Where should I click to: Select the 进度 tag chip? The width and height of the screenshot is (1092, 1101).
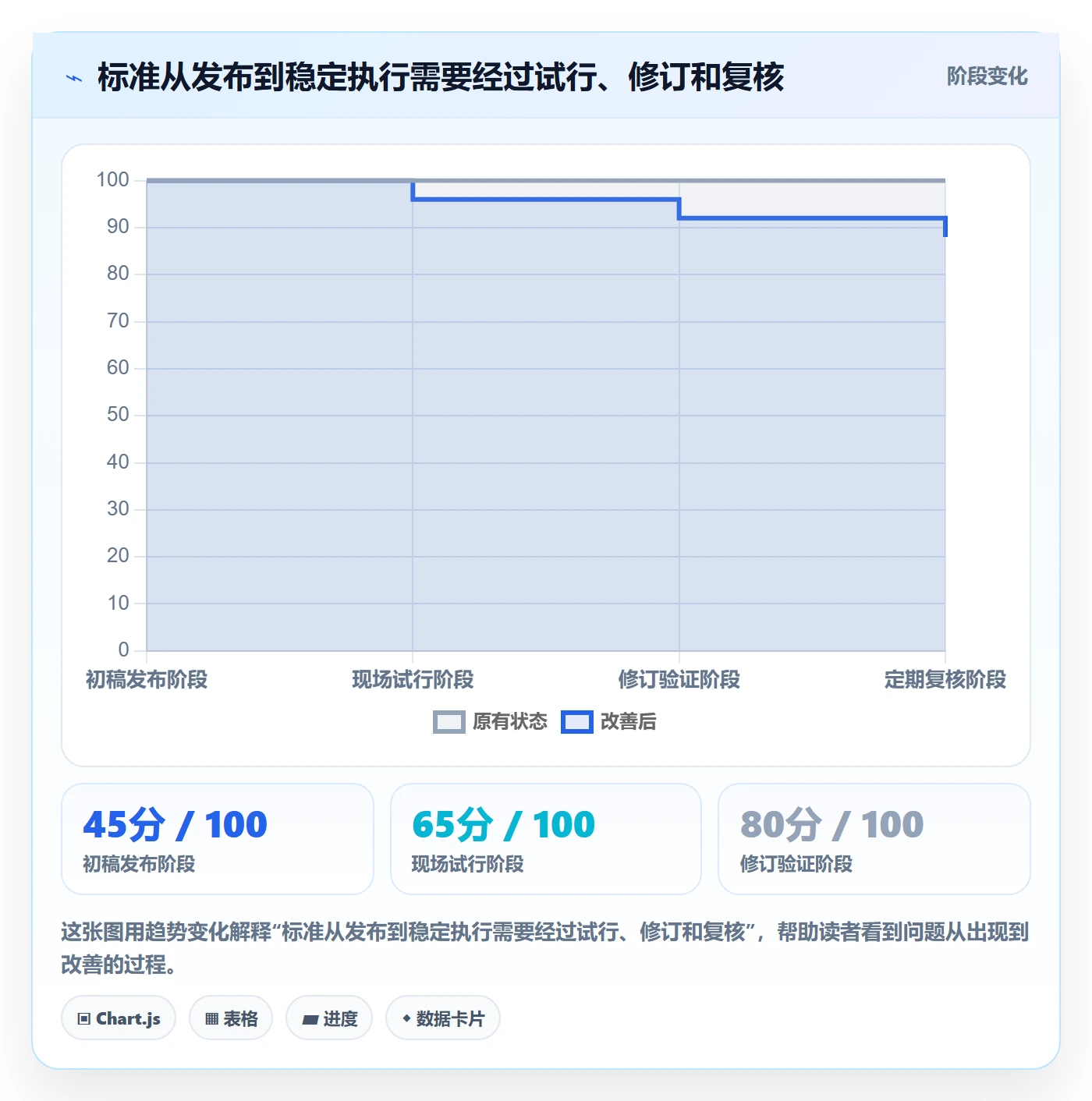click(329, 1018)
